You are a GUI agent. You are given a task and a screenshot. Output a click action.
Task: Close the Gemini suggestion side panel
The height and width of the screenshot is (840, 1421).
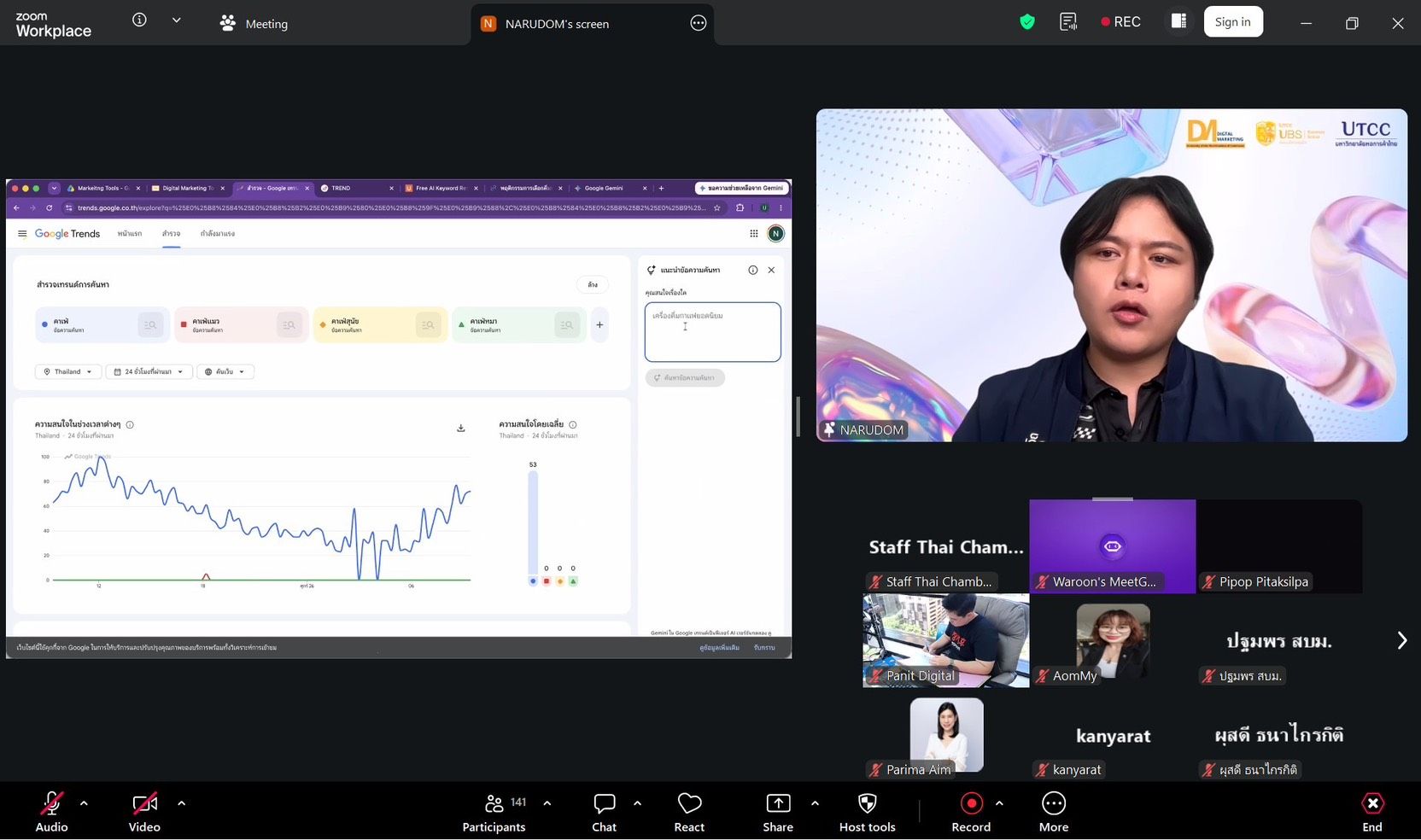pos(771,270)
